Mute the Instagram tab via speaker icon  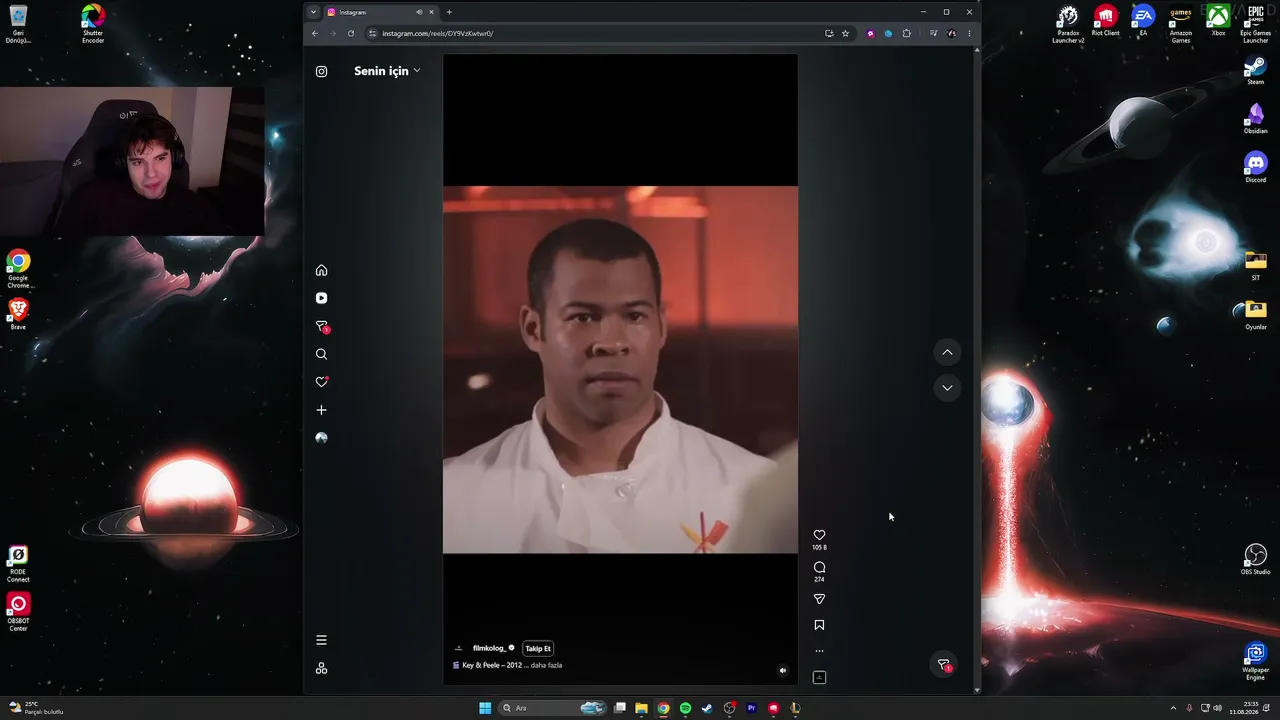419,12
